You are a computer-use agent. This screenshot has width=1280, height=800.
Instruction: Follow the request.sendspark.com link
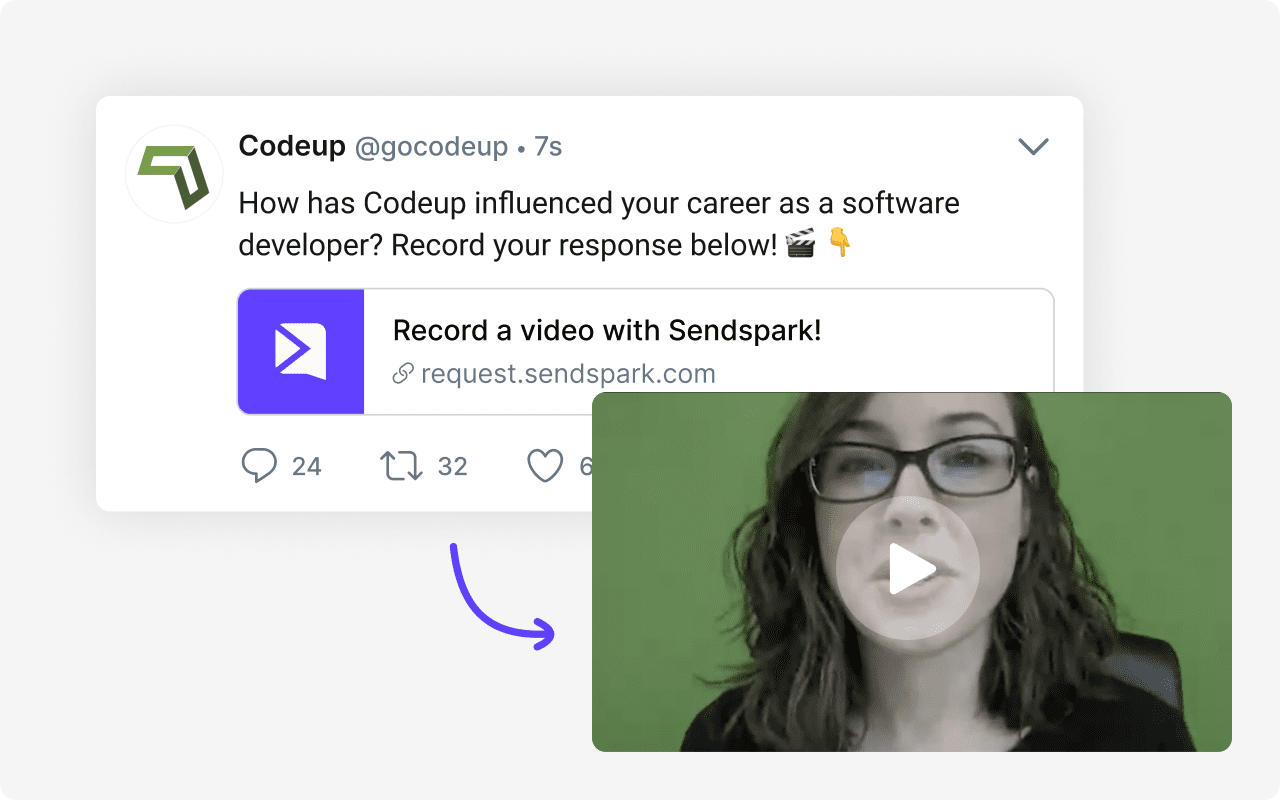[568, 373]
